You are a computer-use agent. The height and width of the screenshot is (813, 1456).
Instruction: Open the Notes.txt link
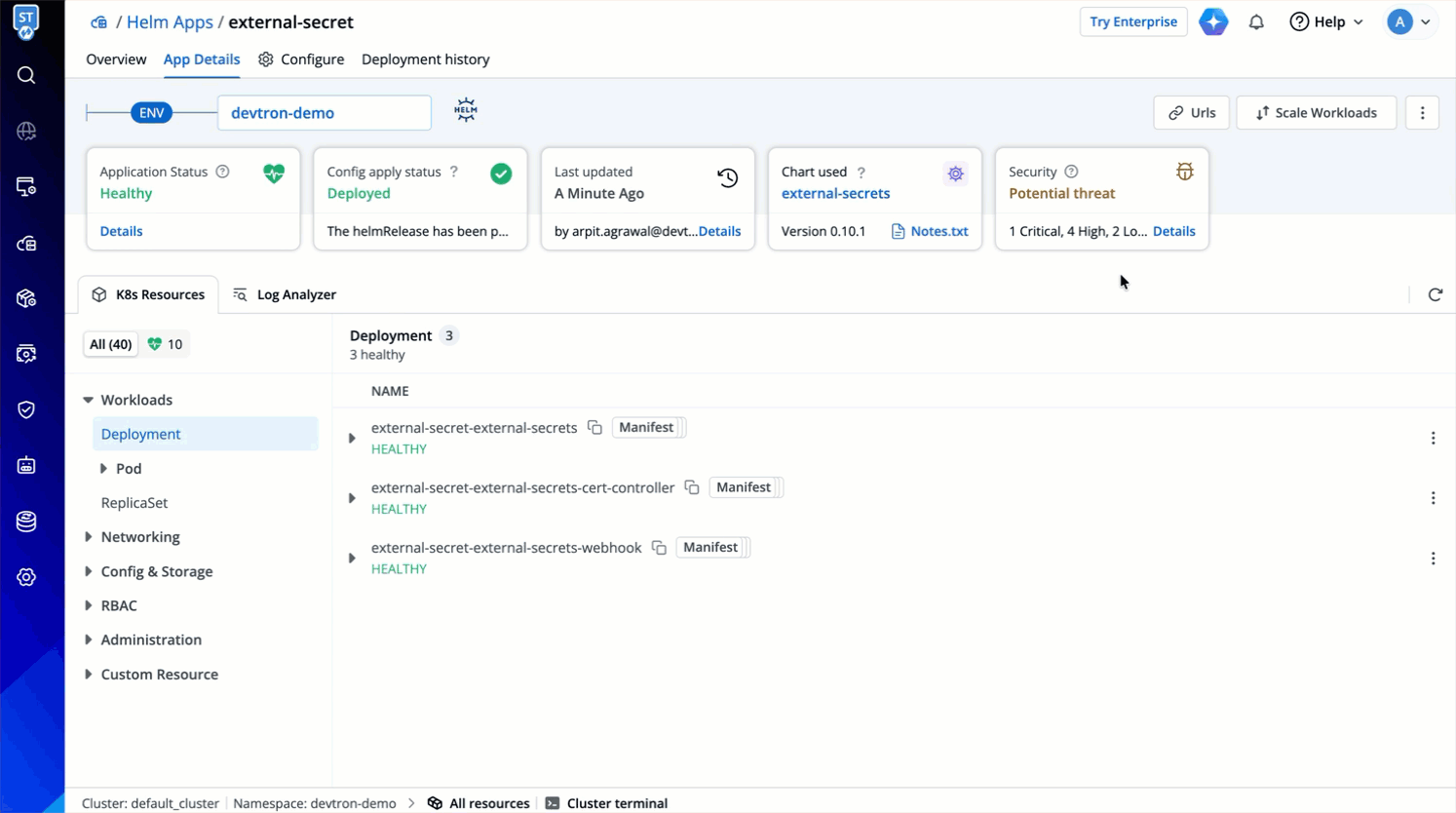[x=939, y=231]
